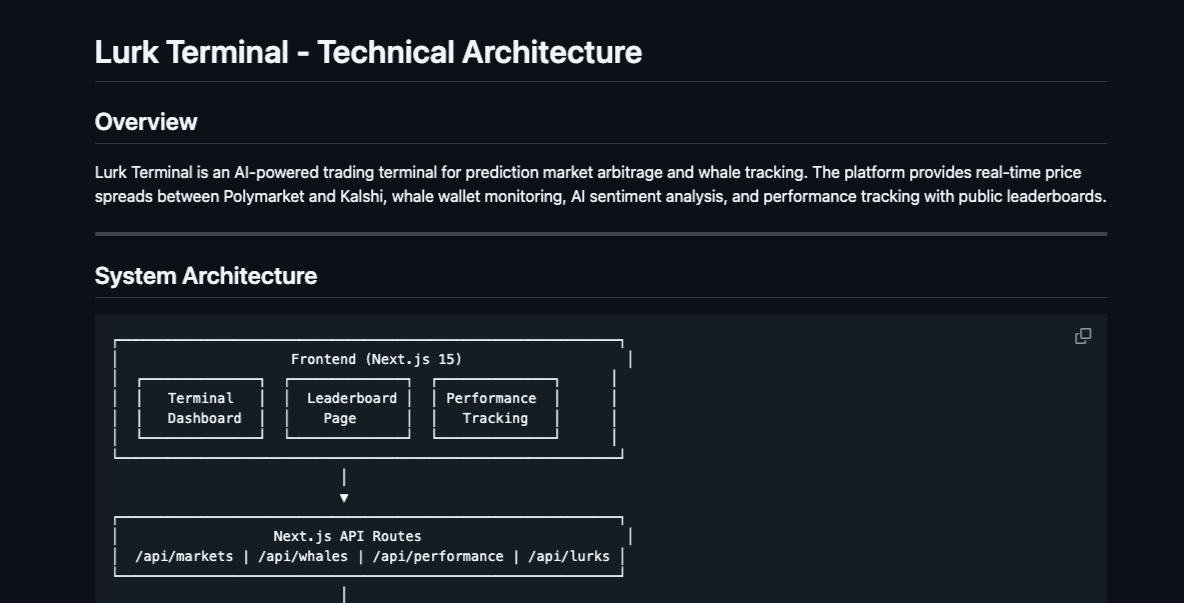1184x603 pixels.
Task: Click the word Polymarket in the overview
Action: point(264,197)
